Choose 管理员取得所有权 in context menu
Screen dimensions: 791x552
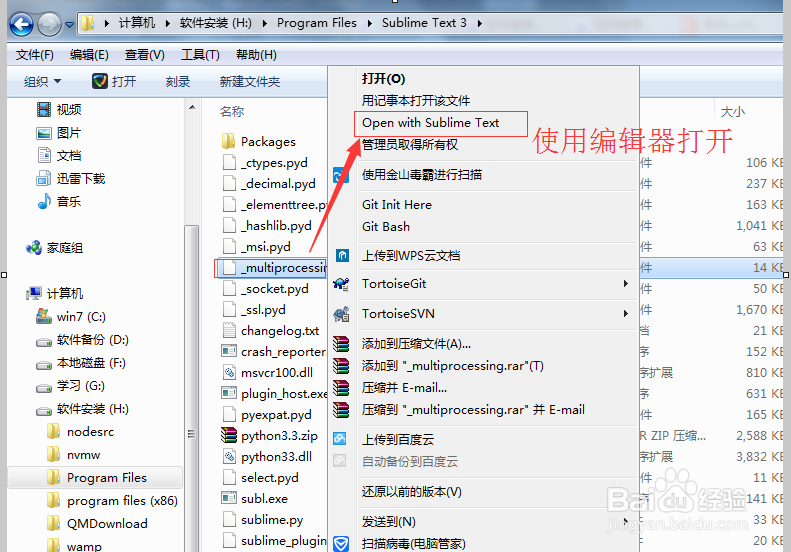coord(410,145)
